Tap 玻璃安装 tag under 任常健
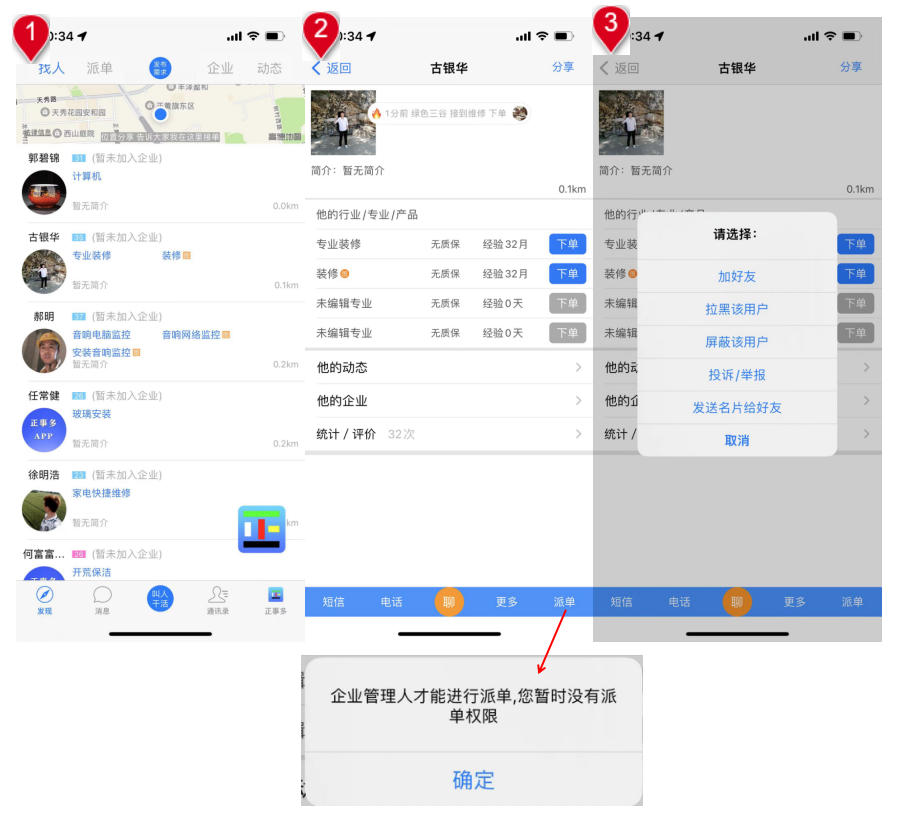The image size is (908, 827). click(x=91, y=414)
